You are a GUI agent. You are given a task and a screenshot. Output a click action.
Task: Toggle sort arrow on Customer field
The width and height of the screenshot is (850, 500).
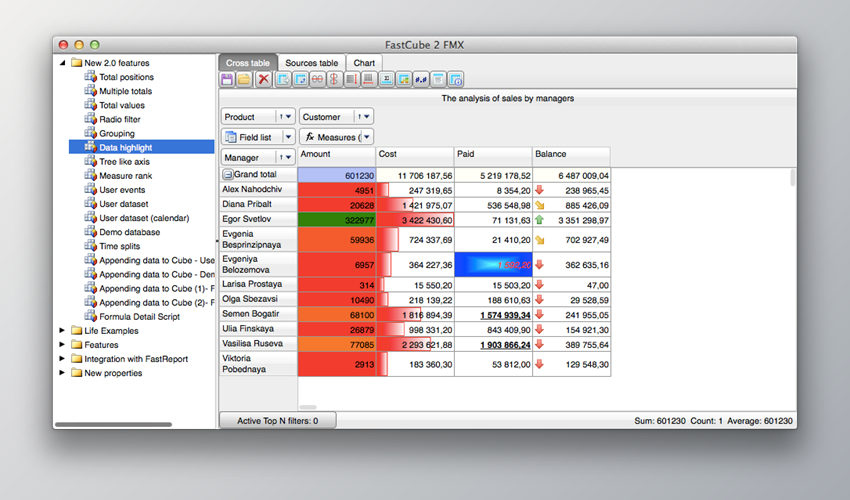tap(359, 117)
